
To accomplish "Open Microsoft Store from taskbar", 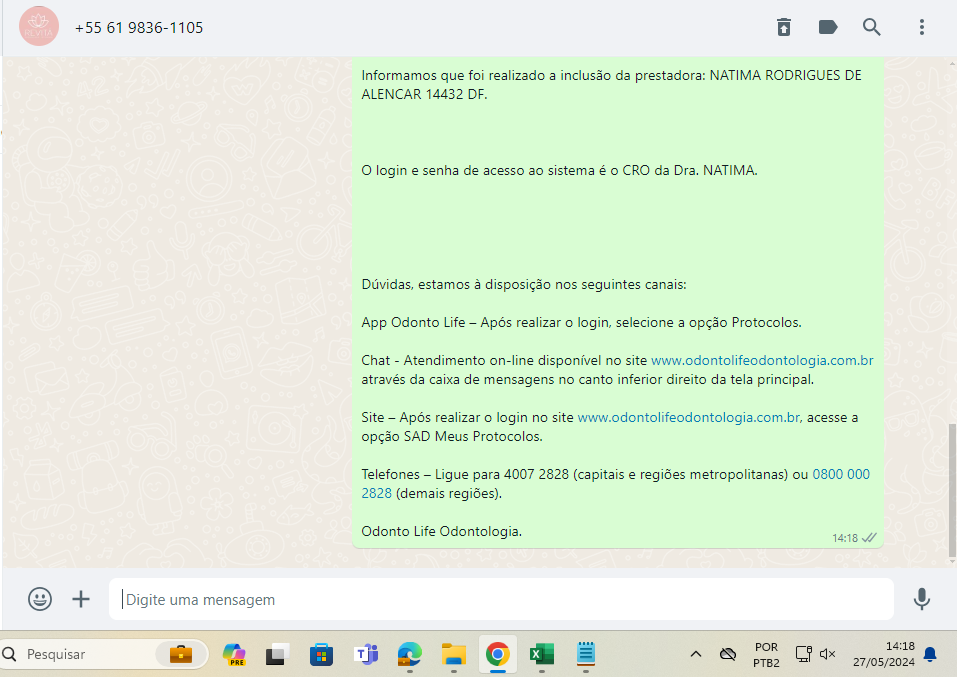I will tap(322, 654).
